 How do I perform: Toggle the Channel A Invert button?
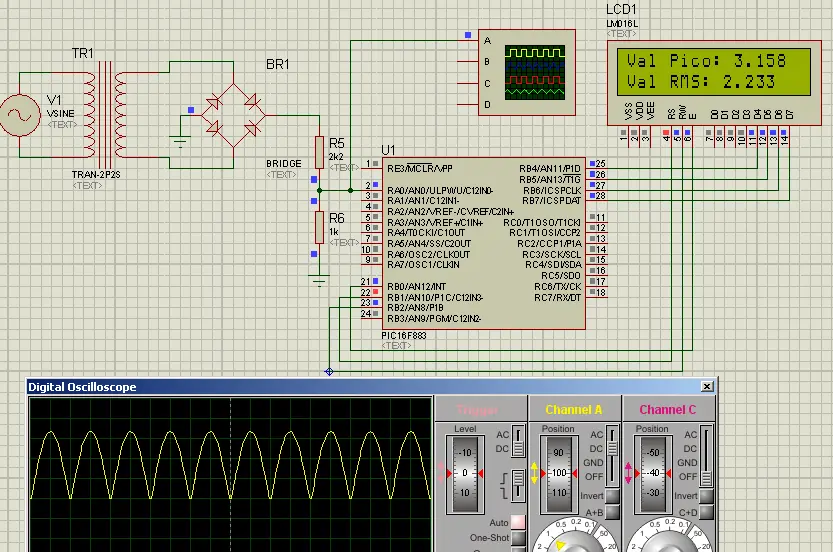point(612,496)
